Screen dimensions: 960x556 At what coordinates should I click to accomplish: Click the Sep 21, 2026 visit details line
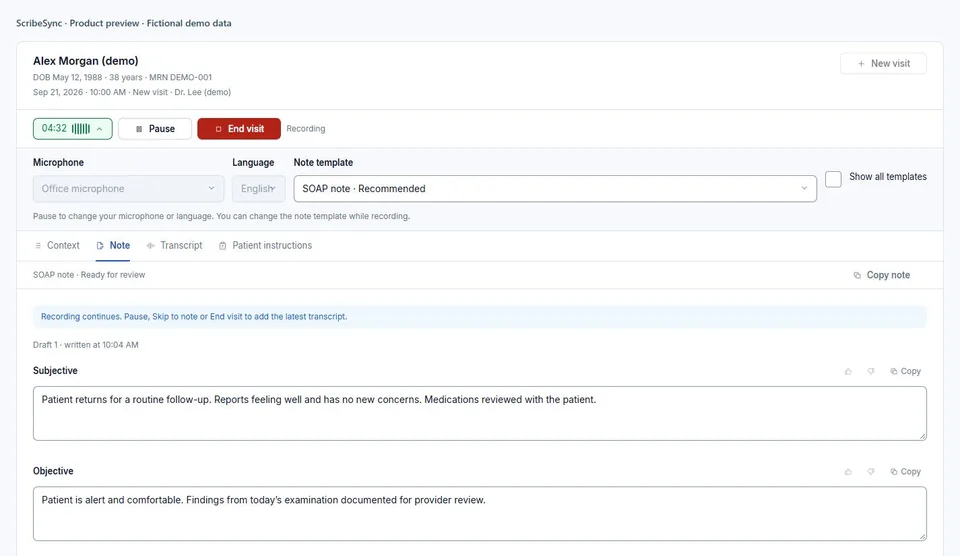coord(132,92)
